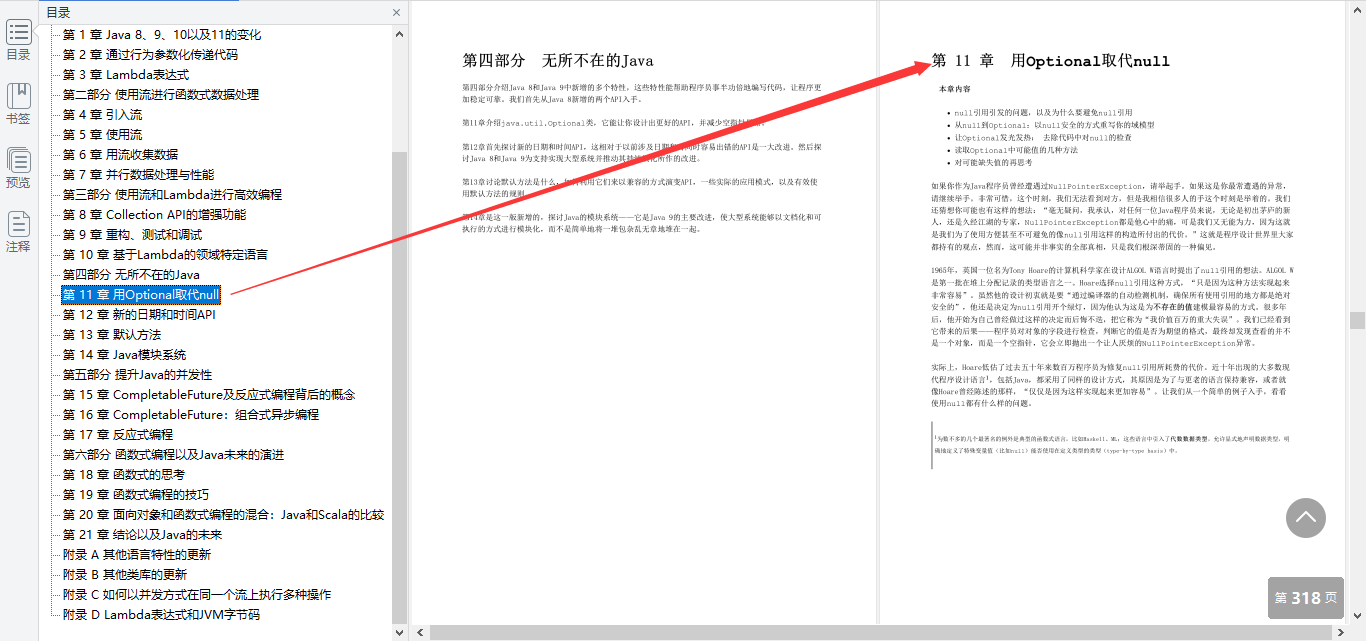Go to 第 3 章 Lambda表达式

(125, 74)
